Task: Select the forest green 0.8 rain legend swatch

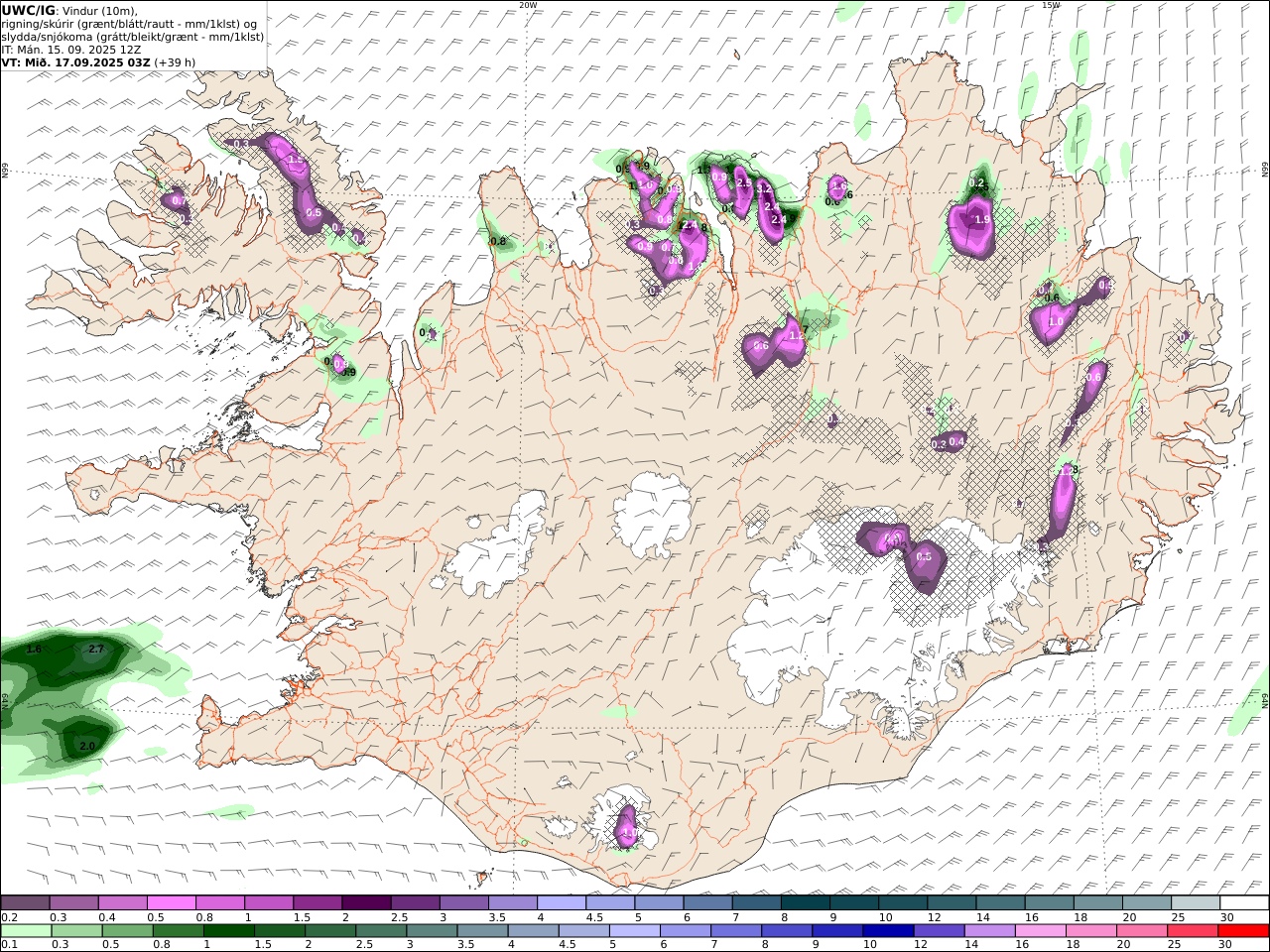Action: pyautogui.click(x=178, y=931)
